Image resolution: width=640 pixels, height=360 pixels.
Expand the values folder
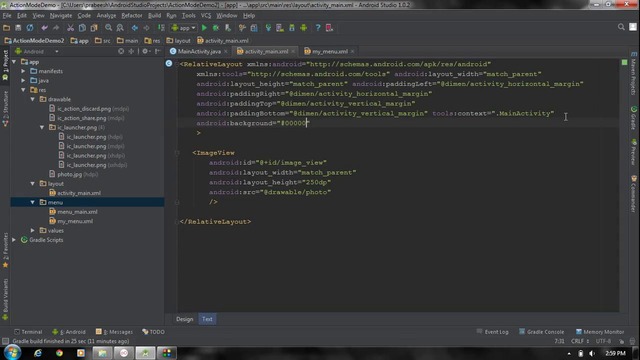pos(33,231)
